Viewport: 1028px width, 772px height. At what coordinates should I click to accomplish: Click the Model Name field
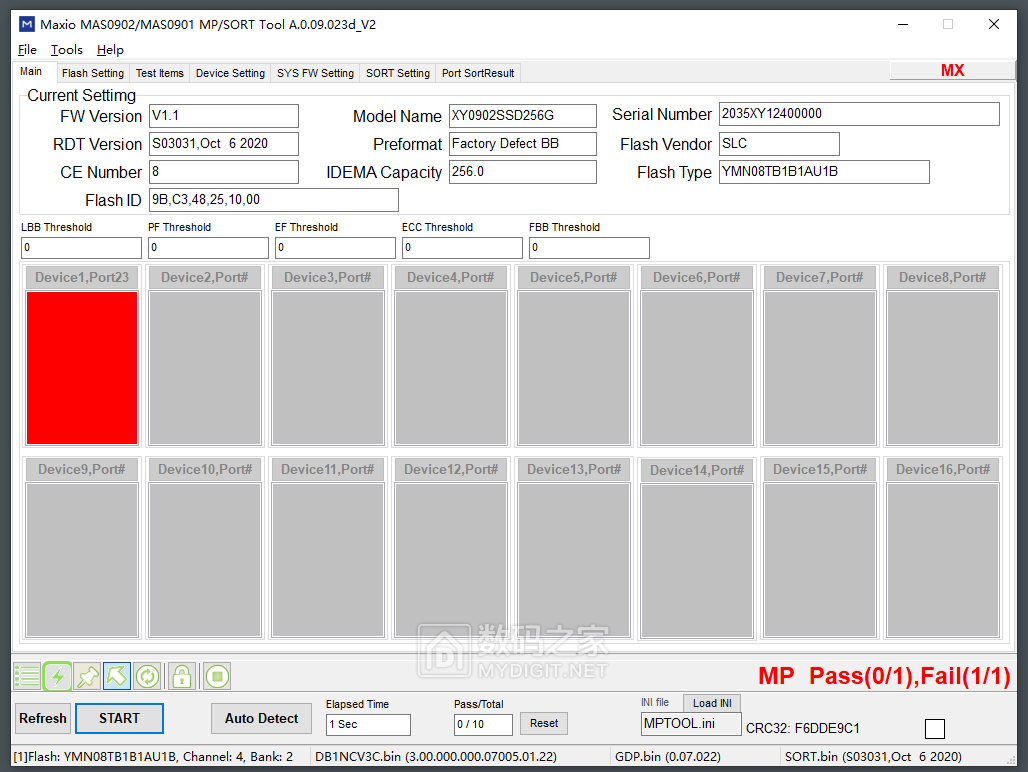click(x=523, y=116)
